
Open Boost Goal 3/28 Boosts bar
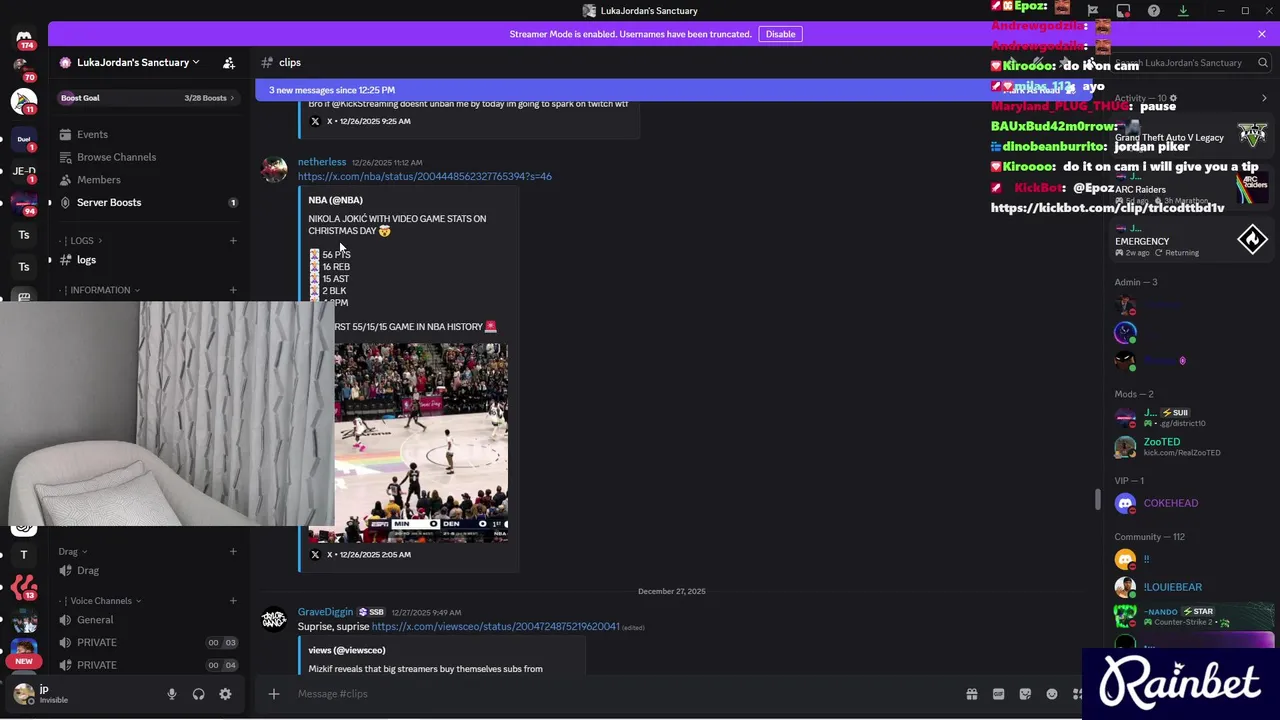tap(148, 98)
